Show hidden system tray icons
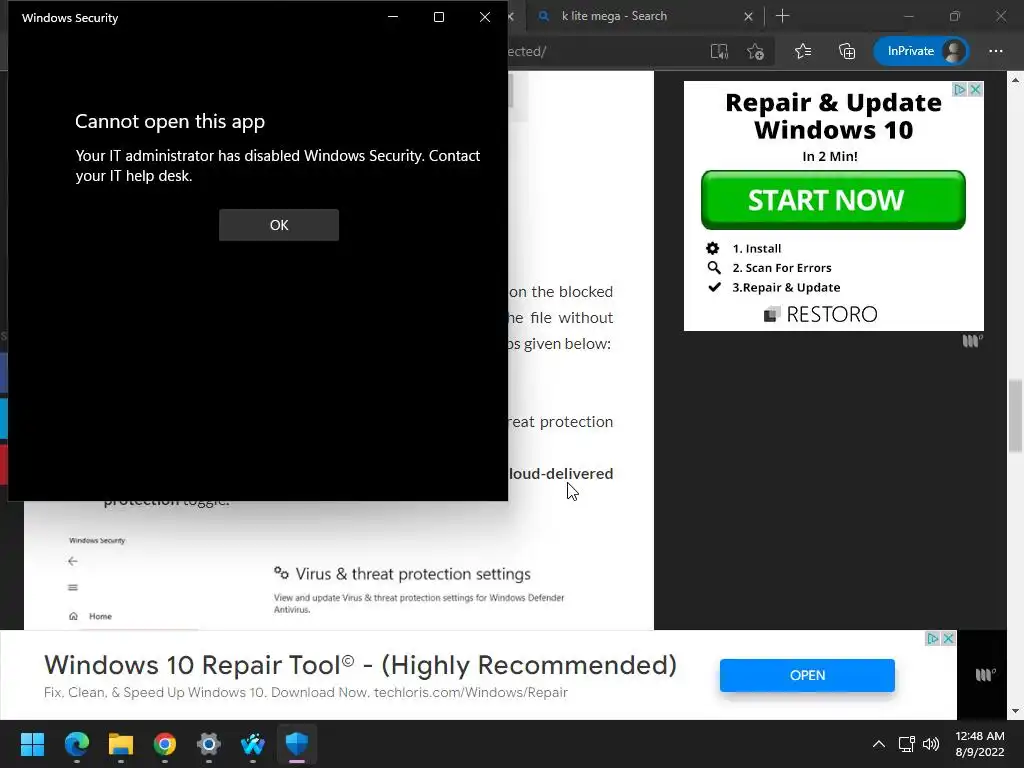This screenshot has width=1024, height=768. [879, 744]
